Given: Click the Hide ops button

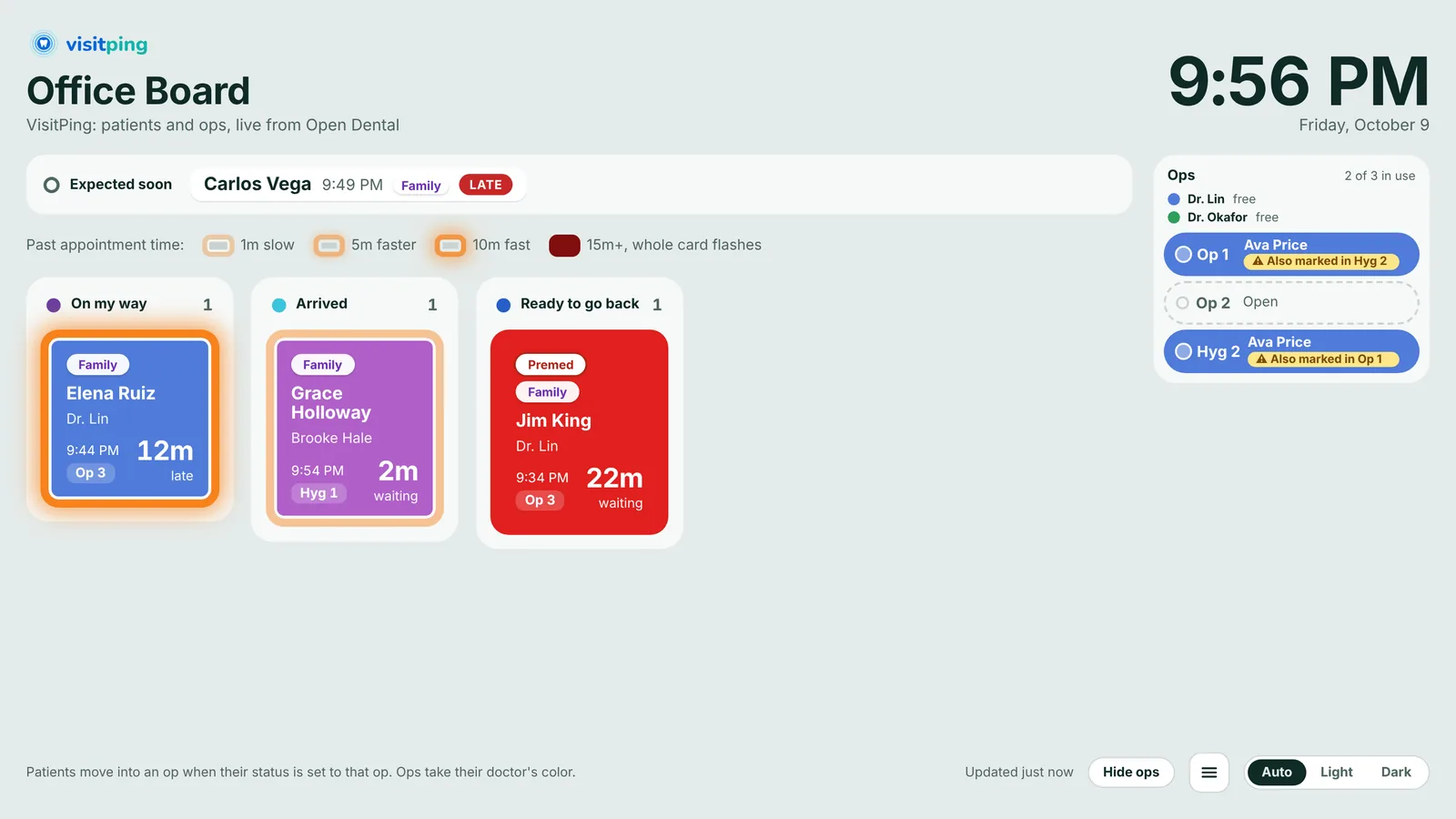Looking at the screenshot, I should (1131, 773).
